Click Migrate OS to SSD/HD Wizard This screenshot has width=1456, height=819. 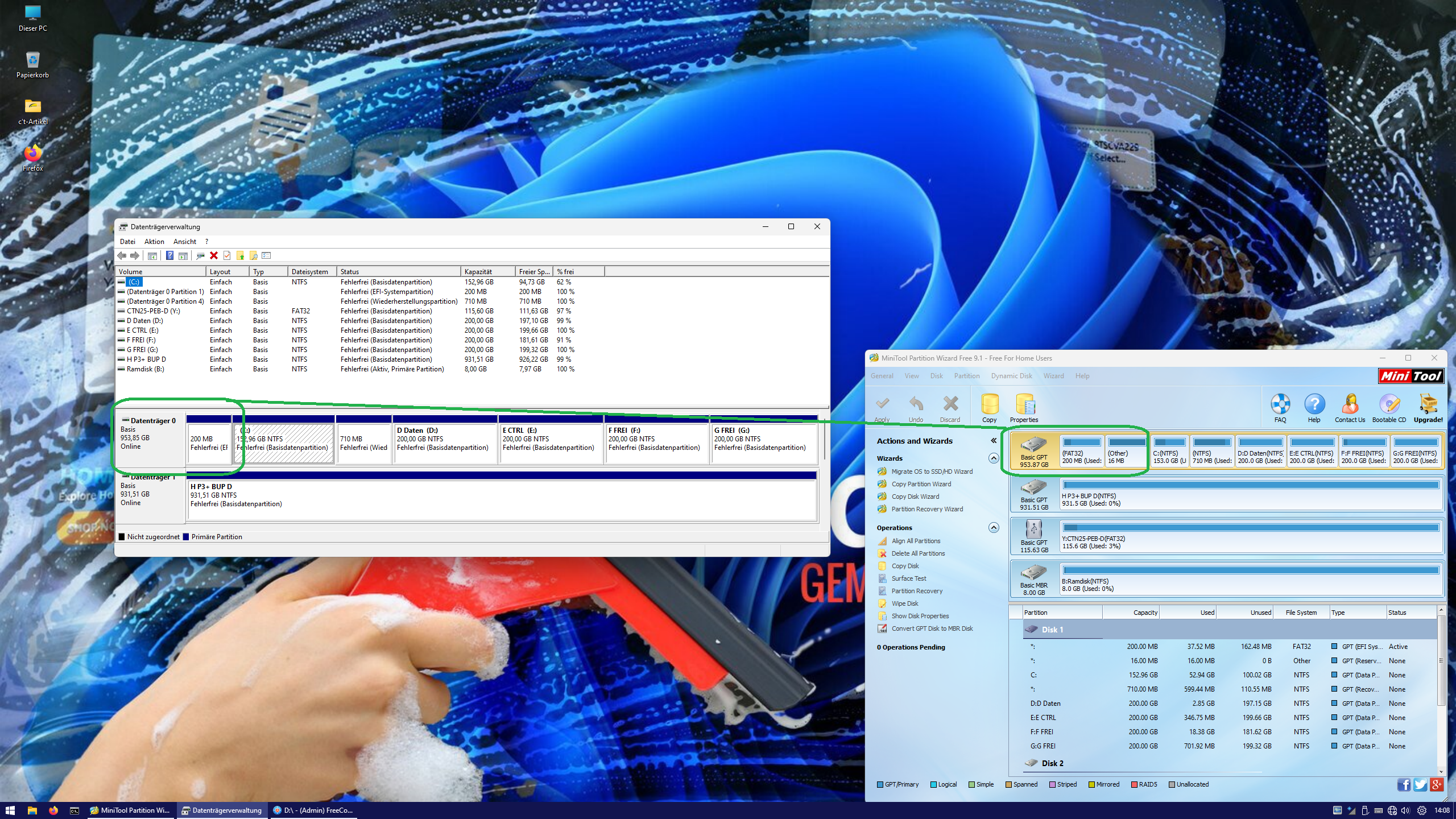(932, 471)
